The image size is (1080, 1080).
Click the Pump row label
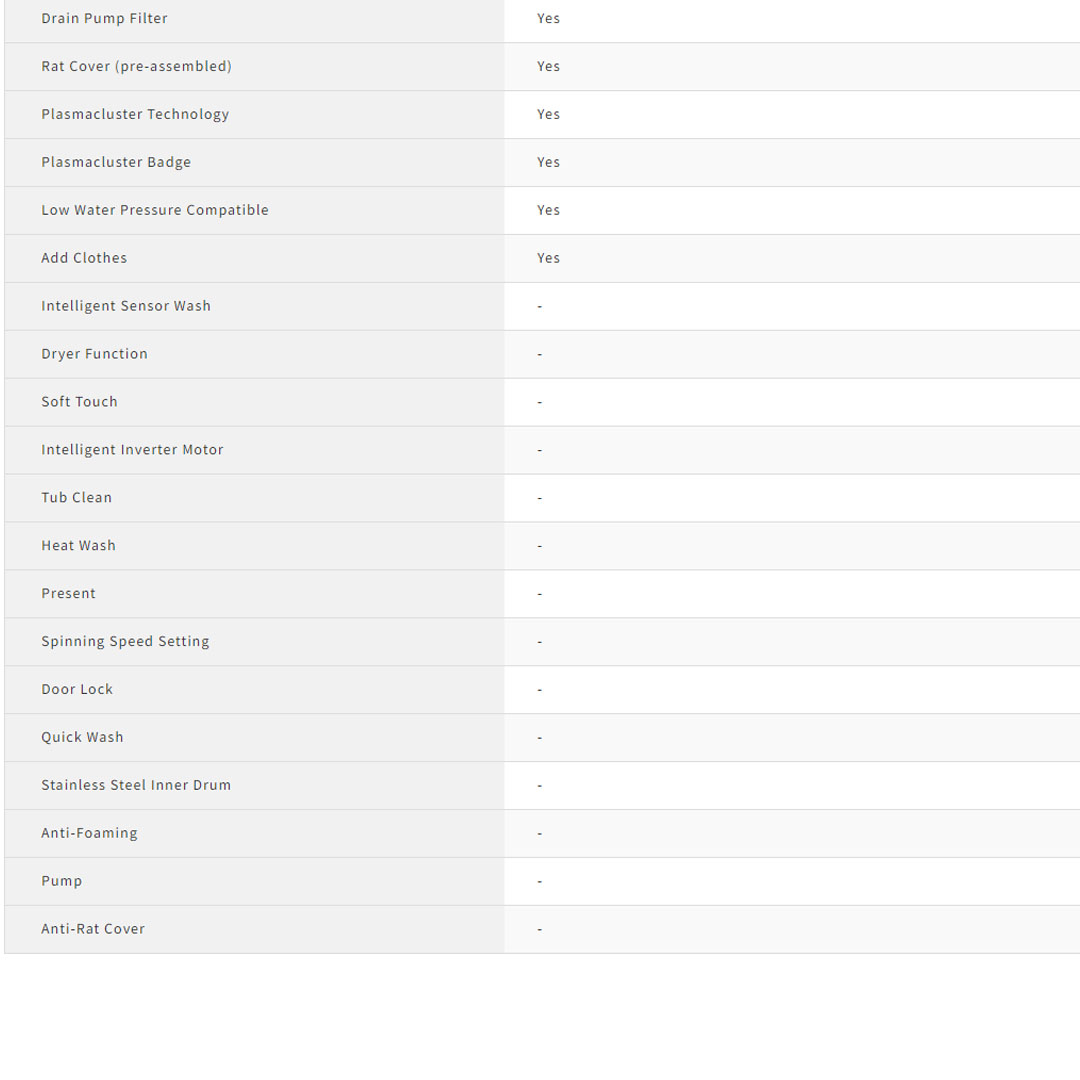pos(61,882)
